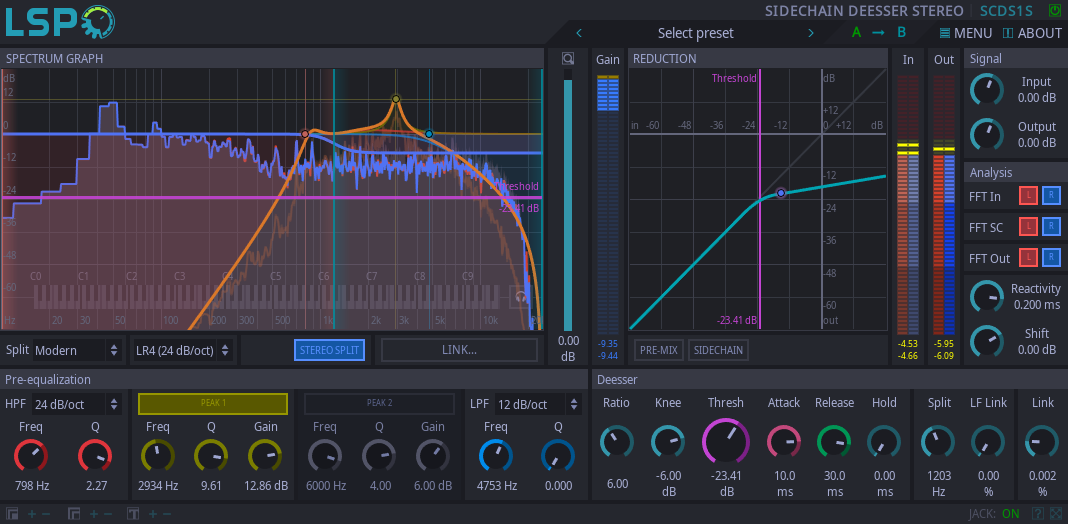The height and width of the screenshot is (524, 1068).
Task: Click the fullscreen icon next to help
Action: [1056, 513]
